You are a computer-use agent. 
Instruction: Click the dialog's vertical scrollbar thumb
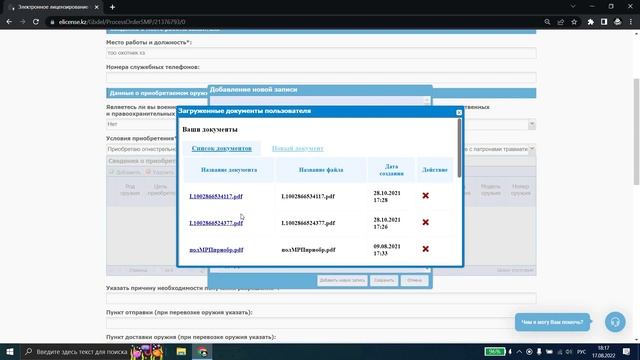coord(460,148)
